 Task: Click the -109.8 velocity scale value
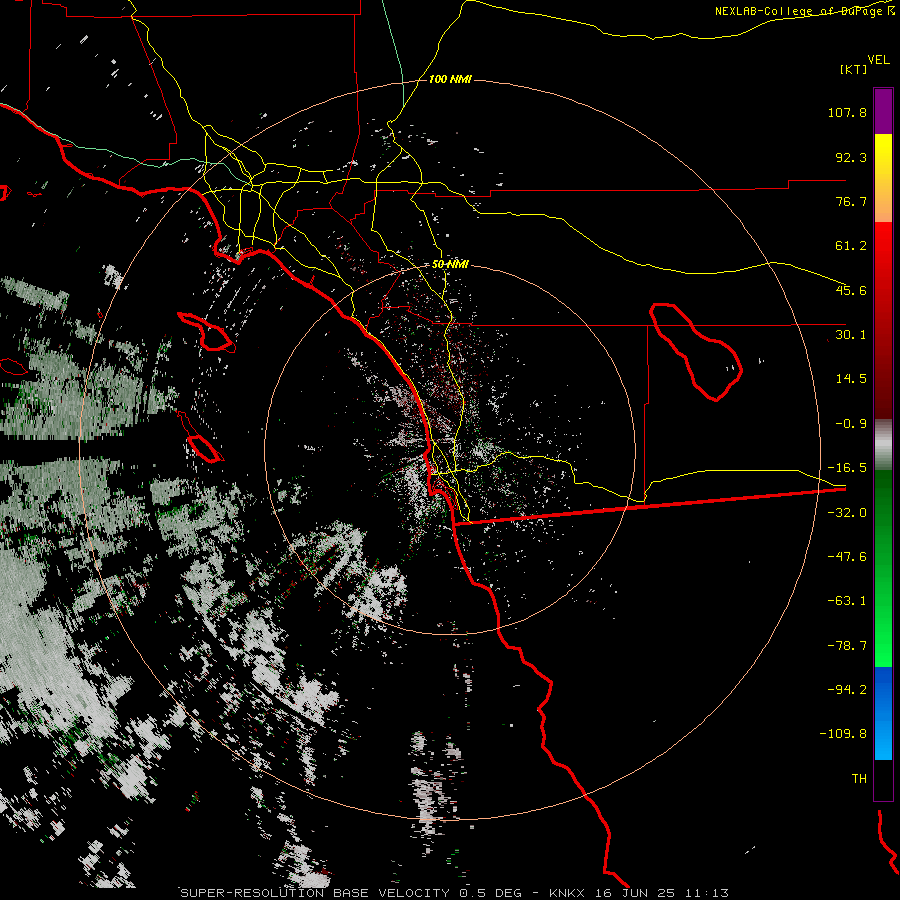click(x=843, y=734)
